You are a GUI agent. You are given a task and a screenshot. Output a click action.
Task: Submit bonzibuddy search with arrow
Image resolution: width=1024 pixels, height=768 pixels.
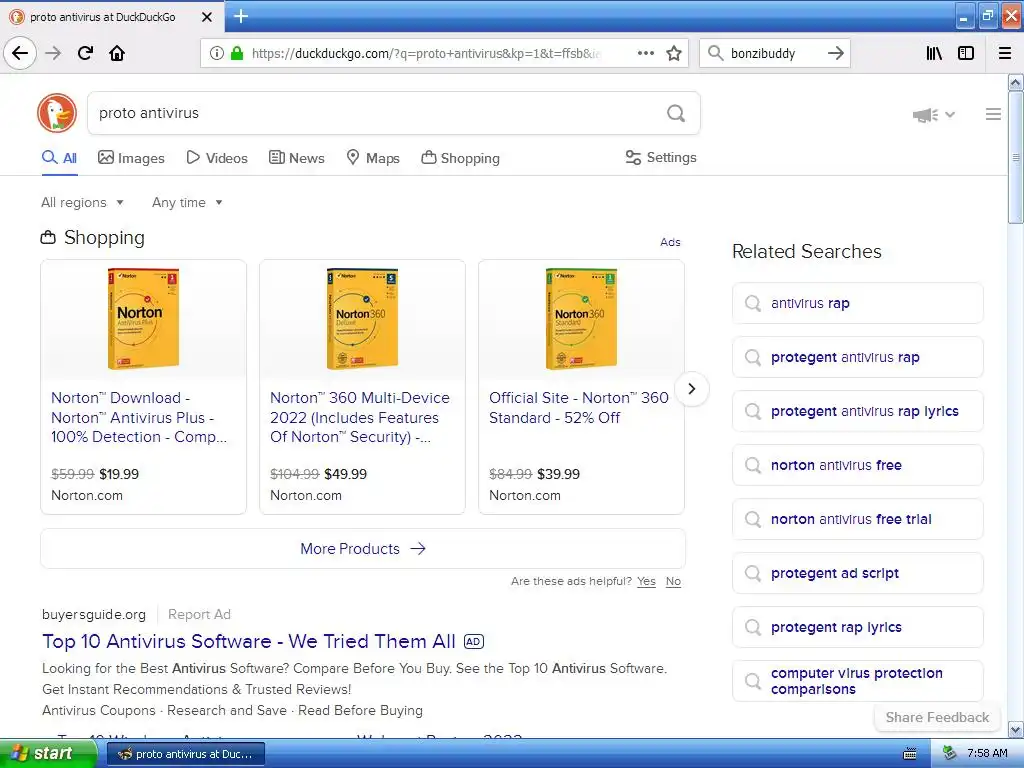[836, 53]
